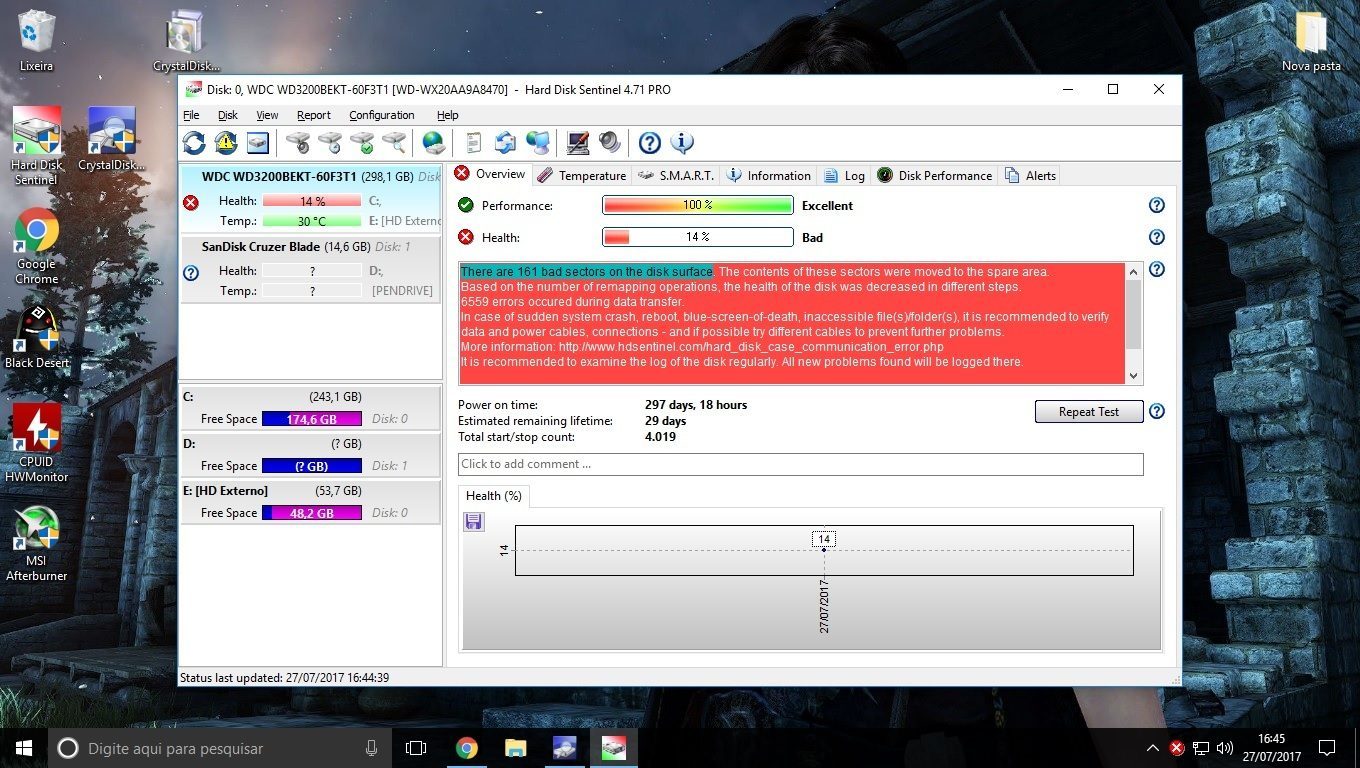The image size is (1360, 768).
Task: Click the help icon next to red warning text
Action: [1157, 269]
